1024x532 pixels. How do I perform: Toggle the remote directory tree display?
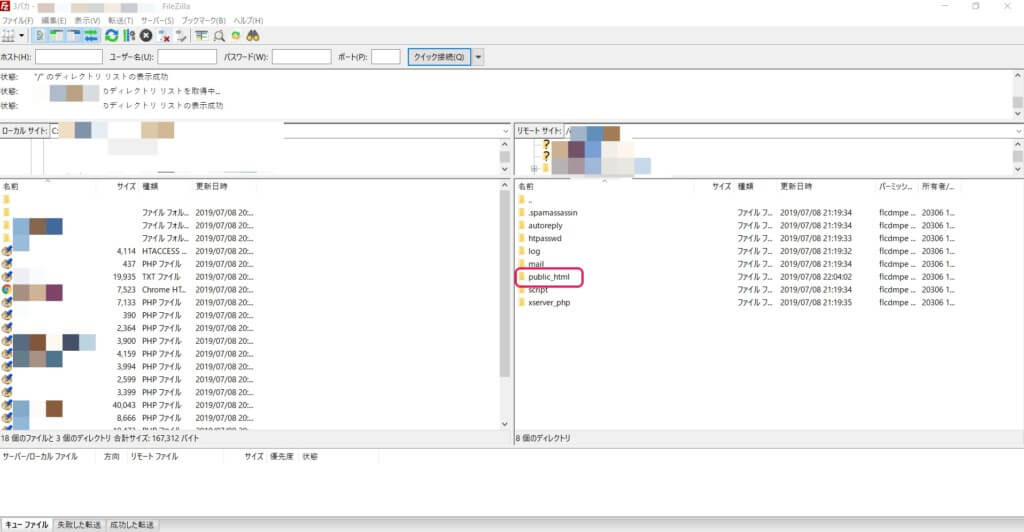point(74,36)
